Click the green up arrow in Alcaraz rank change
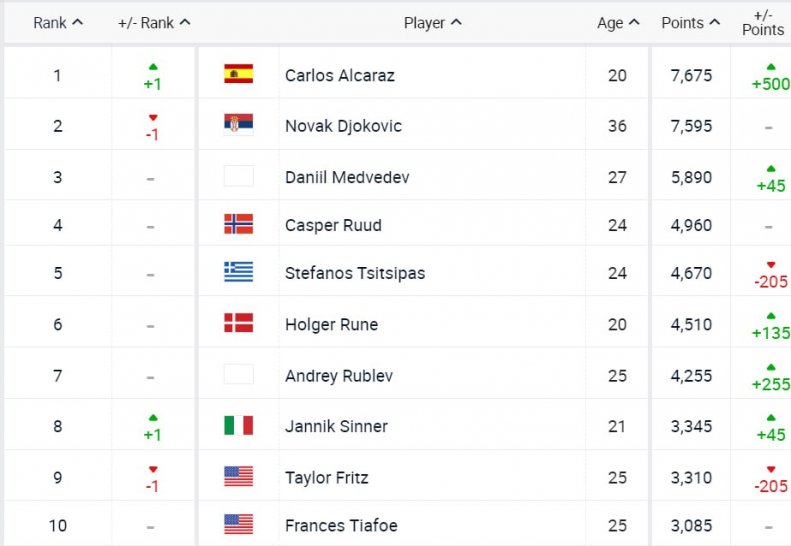 click(x=153, y=67)
